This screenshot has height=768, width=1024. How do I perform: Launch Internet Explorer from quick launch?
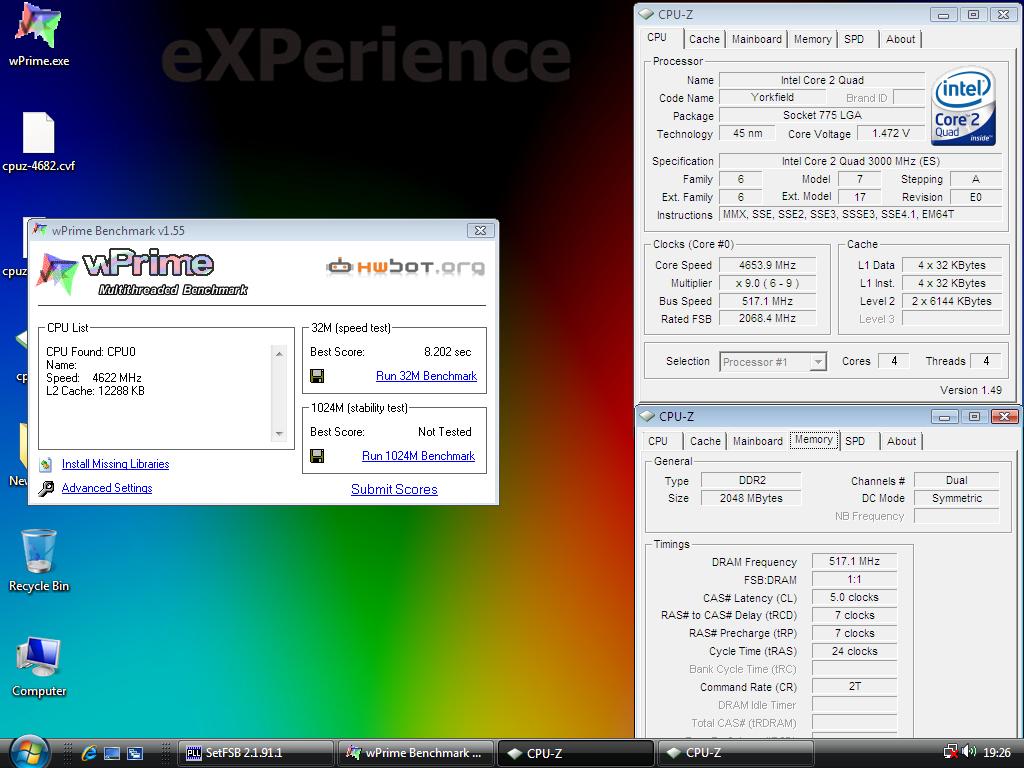(x=89, y=753)
